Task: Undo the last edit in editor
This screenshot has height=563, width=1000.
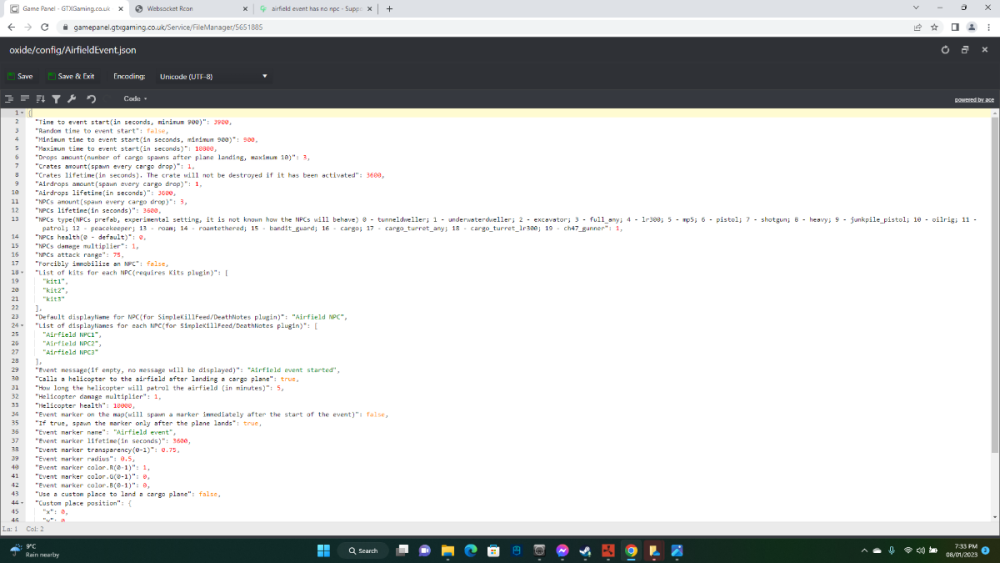Action: click(x=91, y=99)
